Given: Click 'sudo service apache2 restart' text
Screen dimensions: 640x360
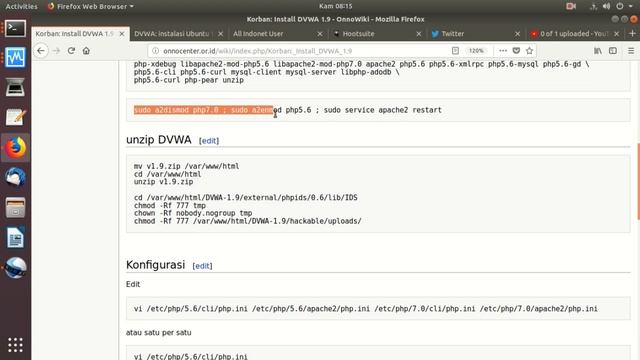Looking at the screenshot, I should point(382,110).
